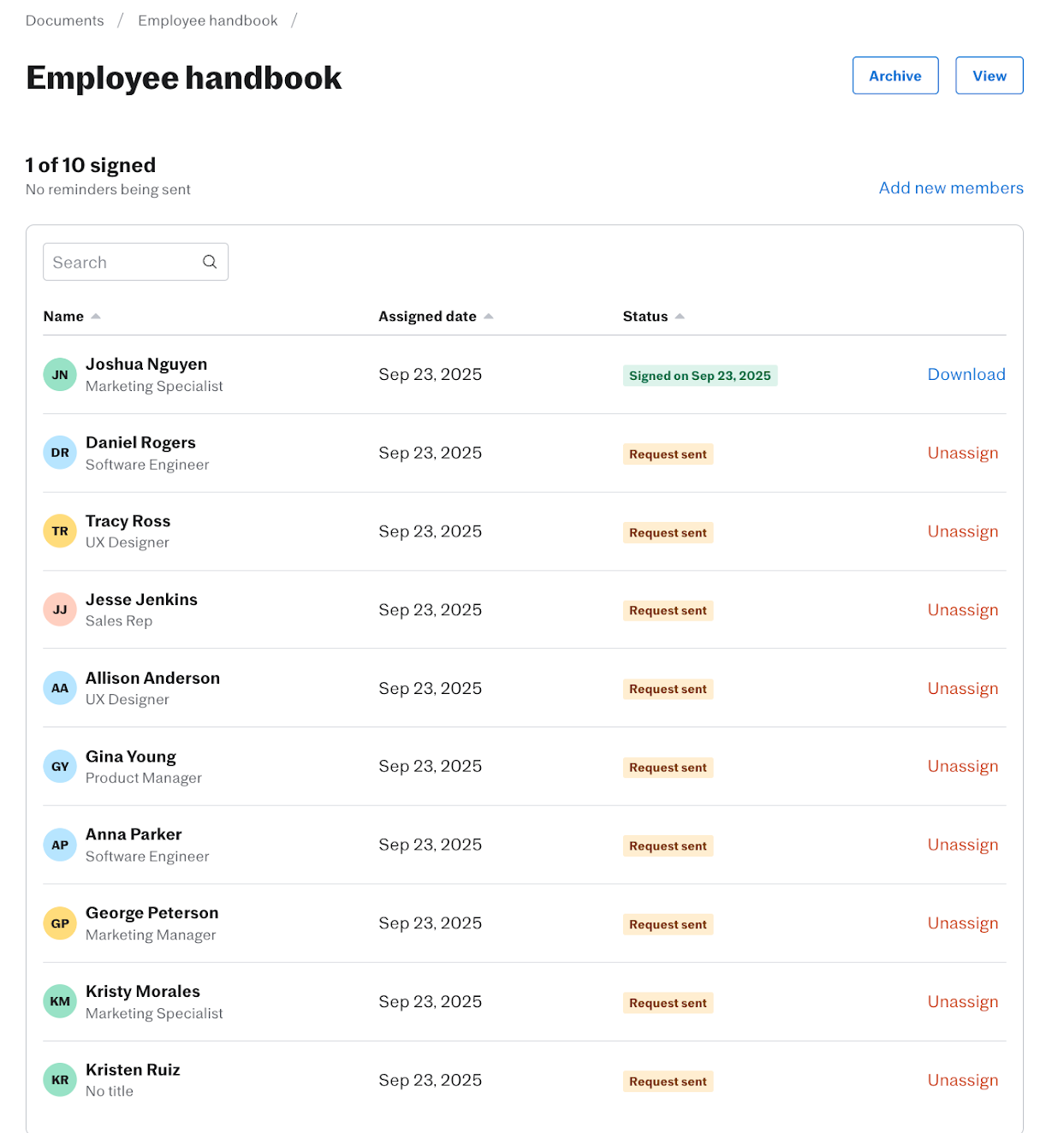Go to Documents breadcrumb
The width and height of the screenshot is (1064, 1133).
coord(65,21)
